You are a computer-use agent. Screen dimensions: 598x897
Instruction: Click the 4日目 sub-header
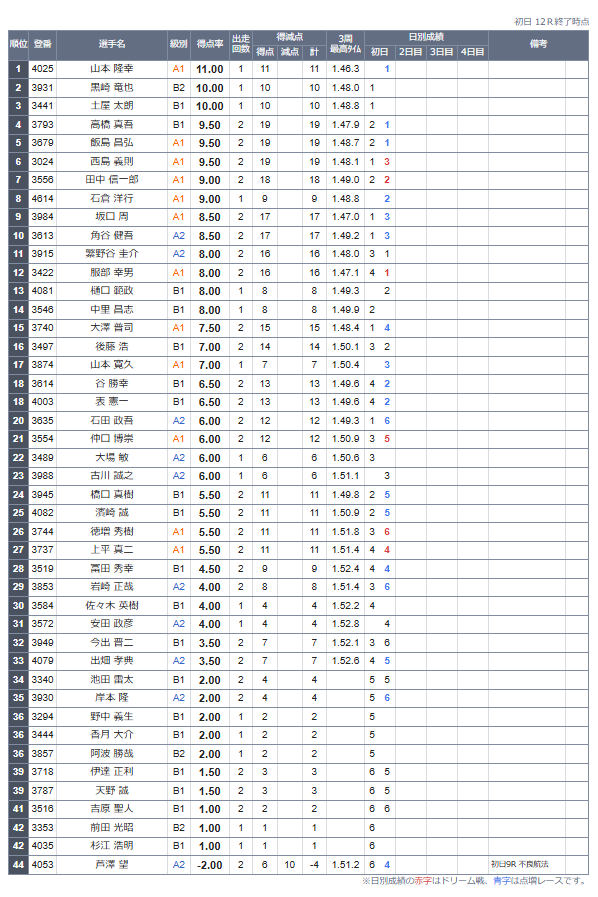(x=473, y=52)
